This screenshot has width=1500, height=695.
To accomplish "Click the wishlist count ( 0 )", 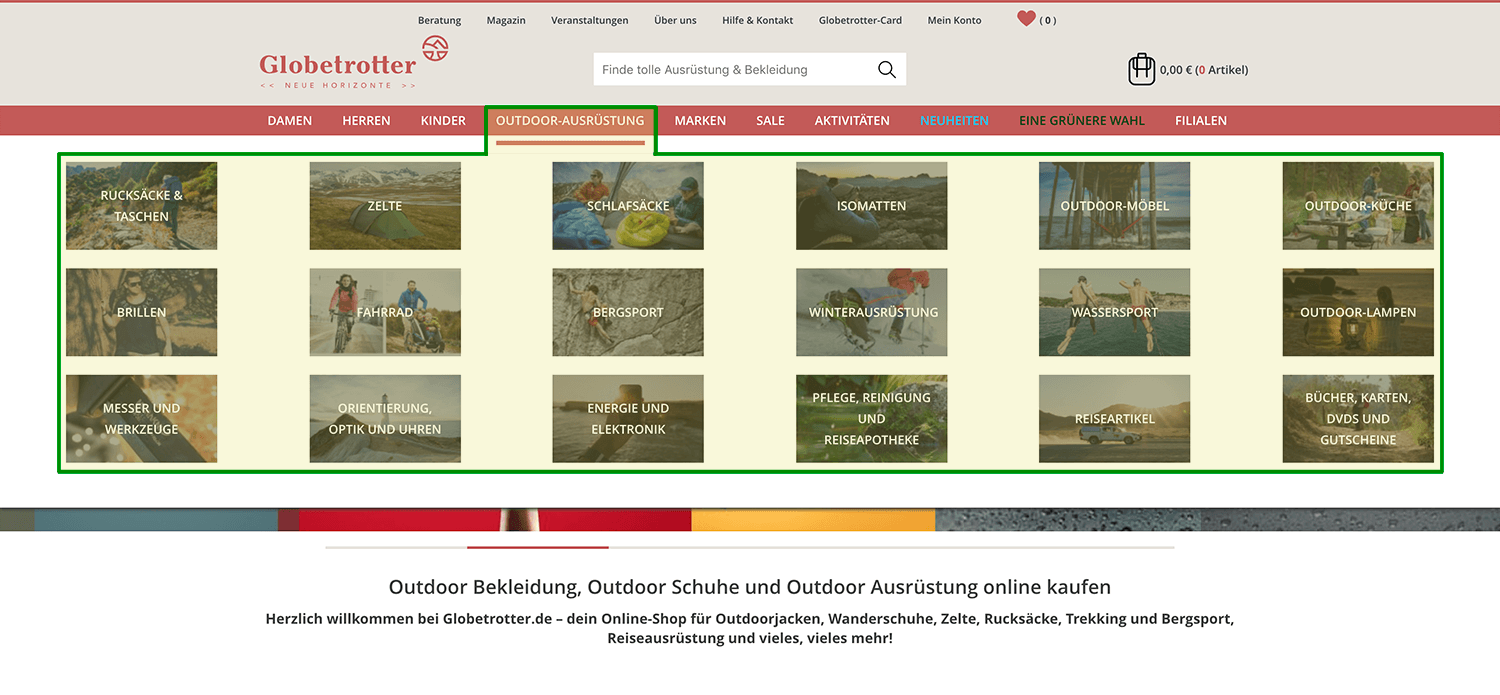I will point(1048,20).
